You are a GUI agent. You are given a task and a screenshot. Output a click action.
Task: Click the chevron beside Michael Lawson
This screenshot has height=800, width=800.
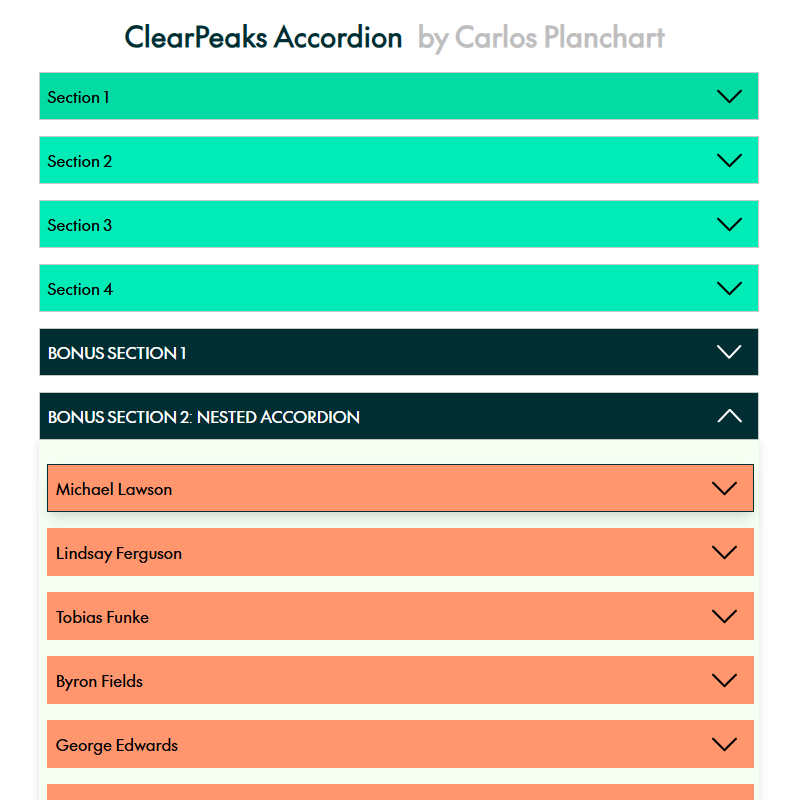click(x=724, y=489)
